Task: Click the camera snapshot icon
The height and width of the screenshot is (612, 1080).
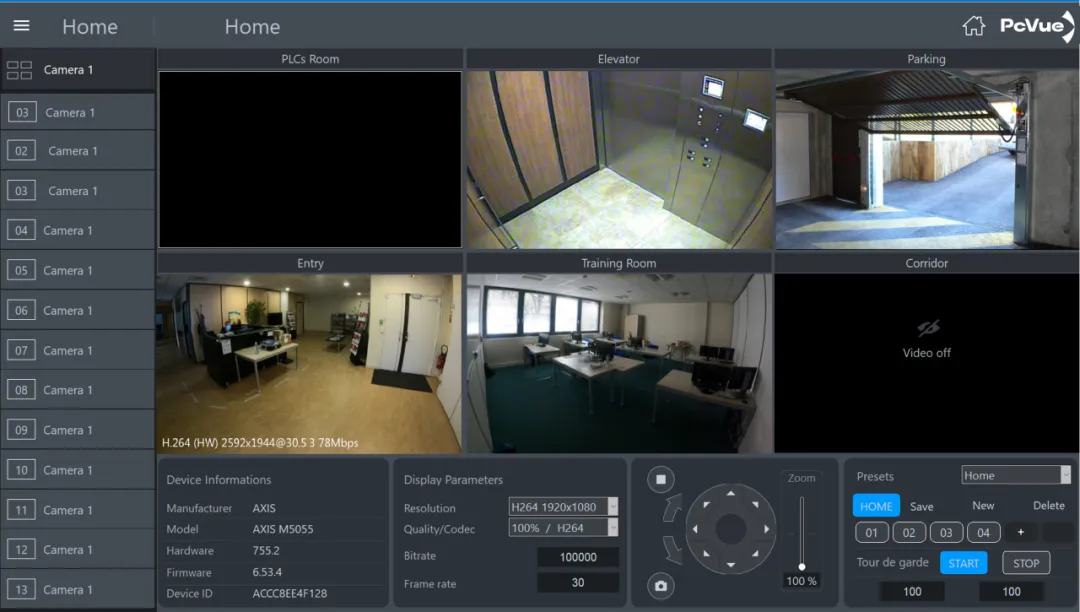Action: (661, 586)
